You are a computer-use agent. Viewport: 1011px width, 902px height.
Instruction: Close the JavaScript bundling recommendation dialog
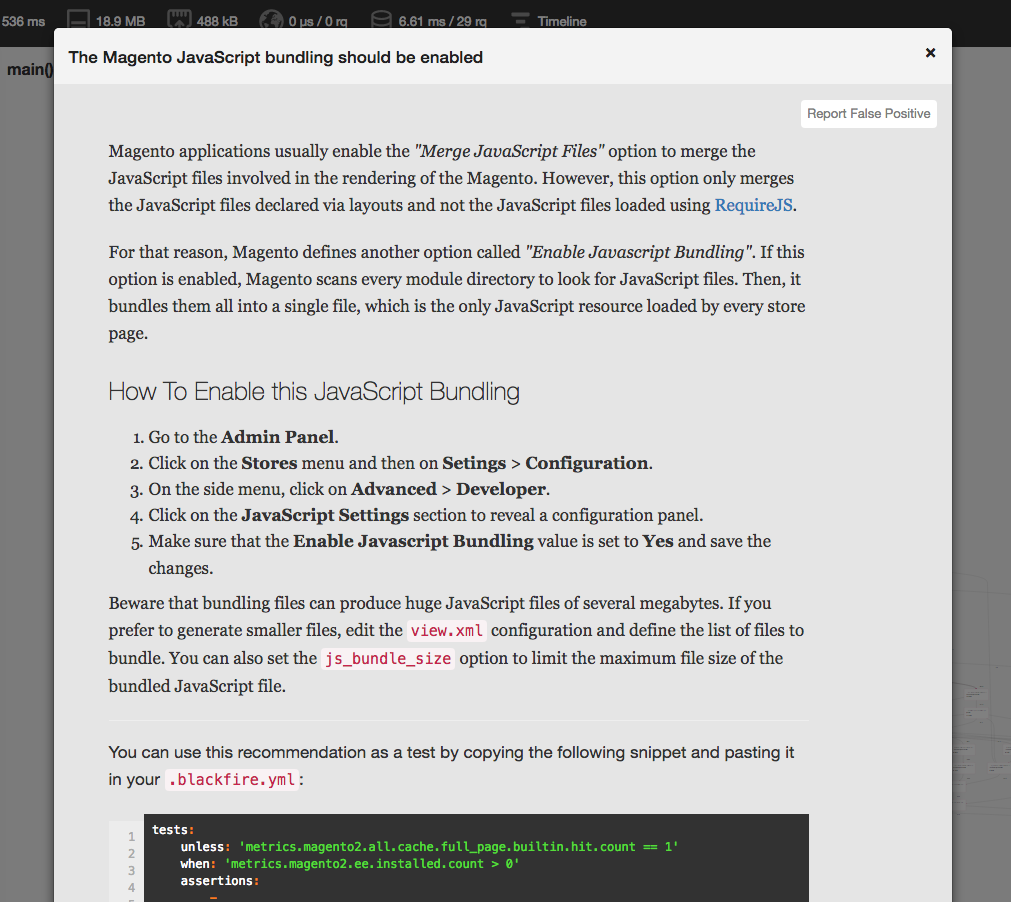(x=930, y=53)
